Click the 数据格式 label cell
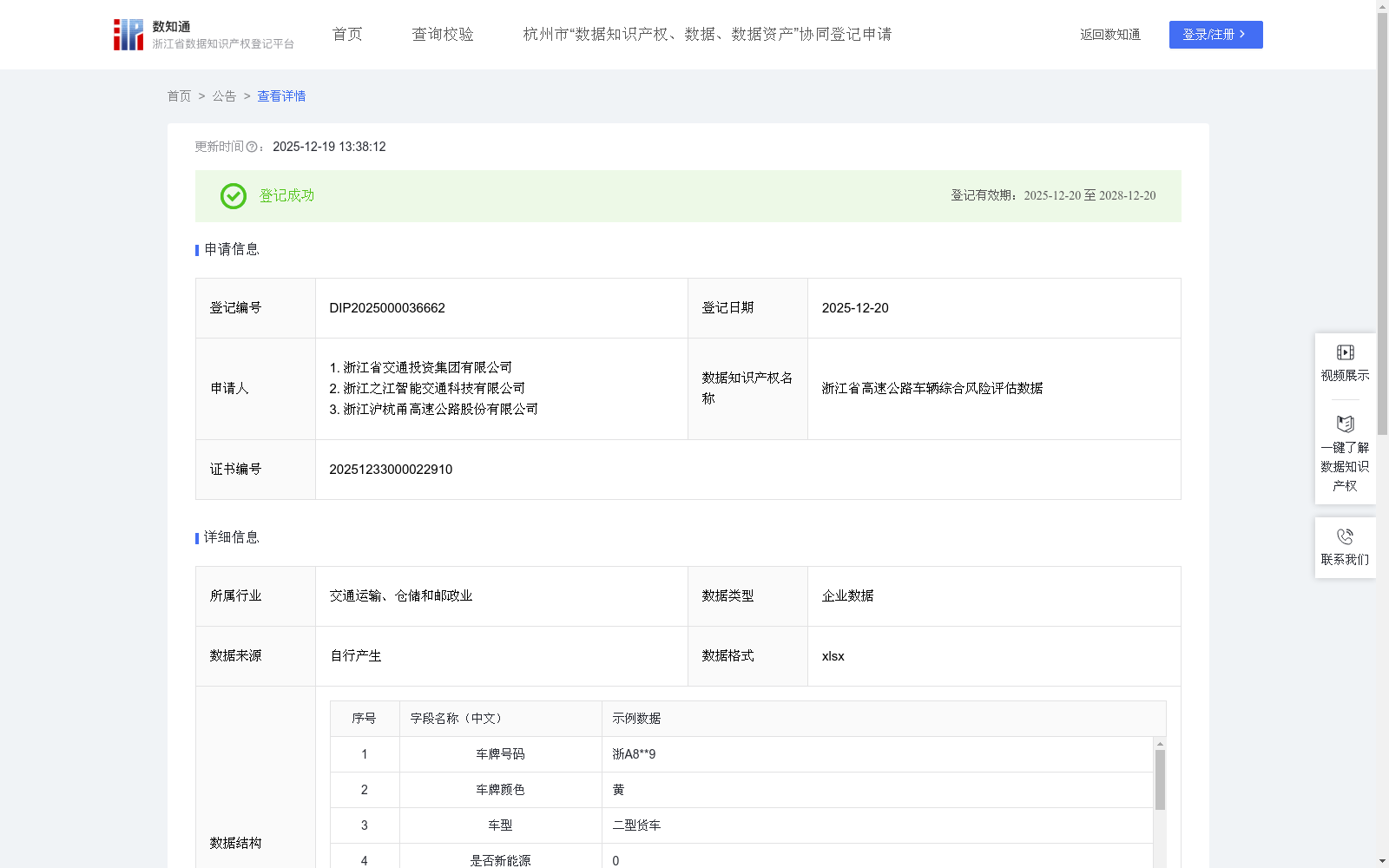1389x868 pixels. tap(747, 656)
